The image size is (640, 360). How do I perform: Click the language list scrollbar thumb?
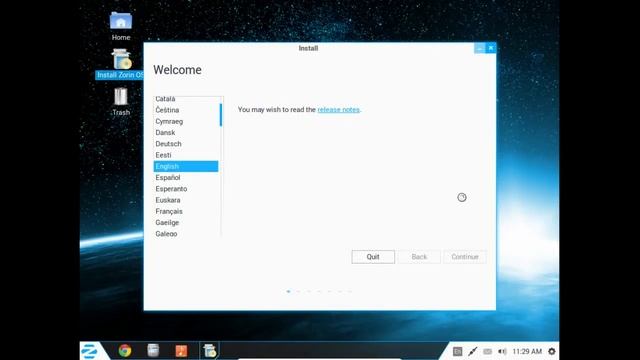coord(221,115)
